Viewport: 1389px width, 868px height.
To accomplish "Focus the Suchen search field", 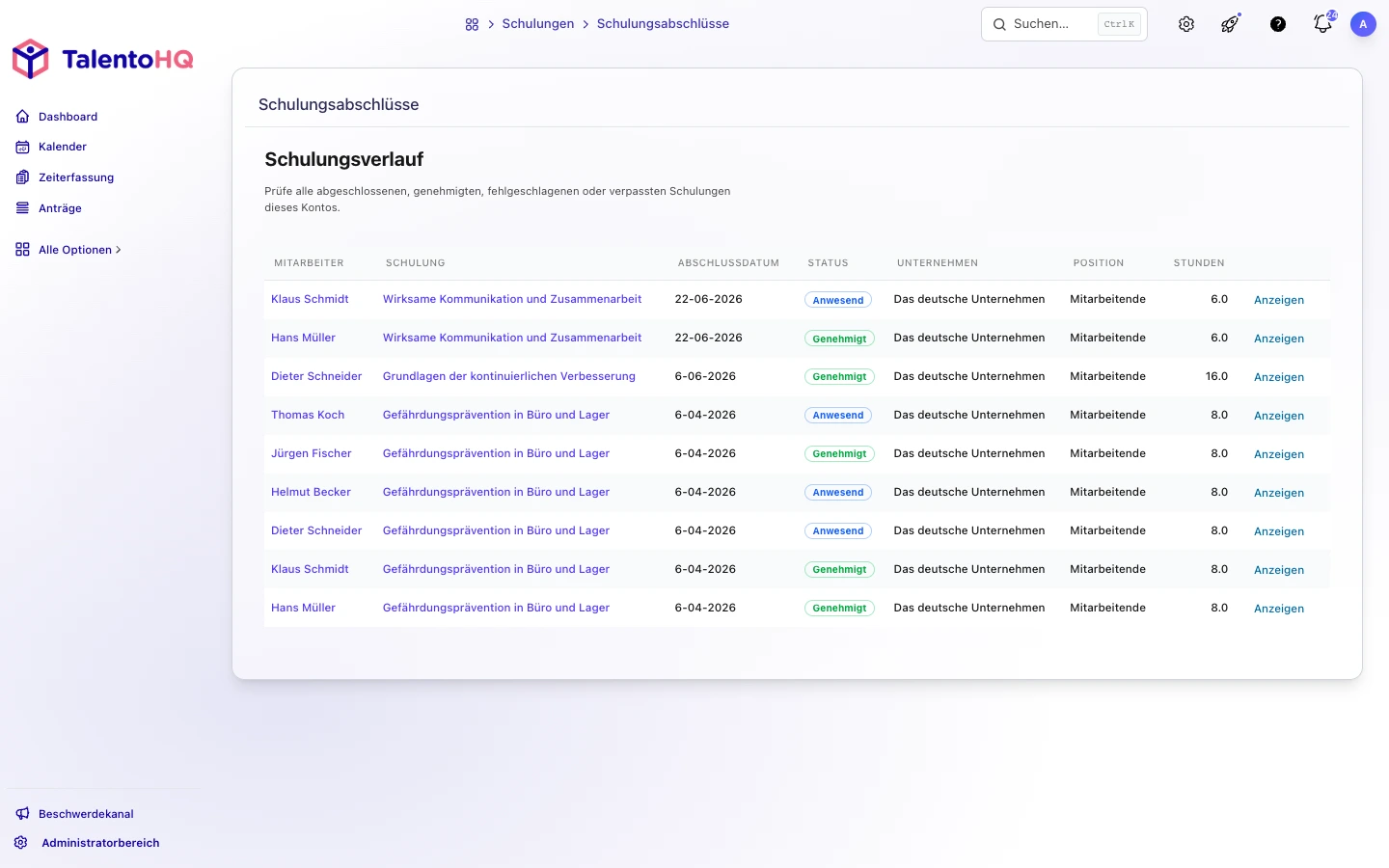I will pos(1064,24).
